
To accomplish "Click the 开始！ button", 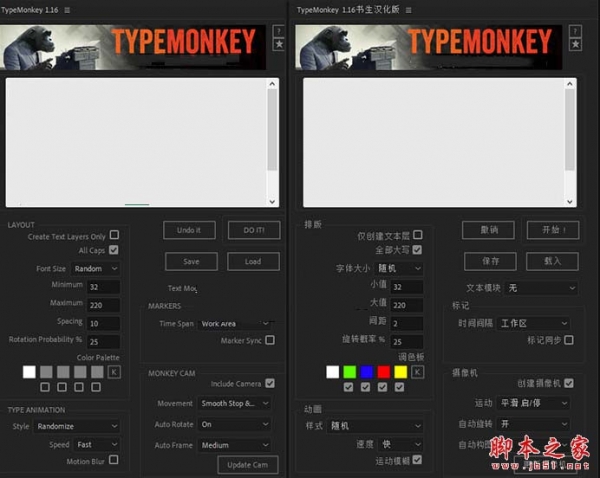I will tap(553, 230).
